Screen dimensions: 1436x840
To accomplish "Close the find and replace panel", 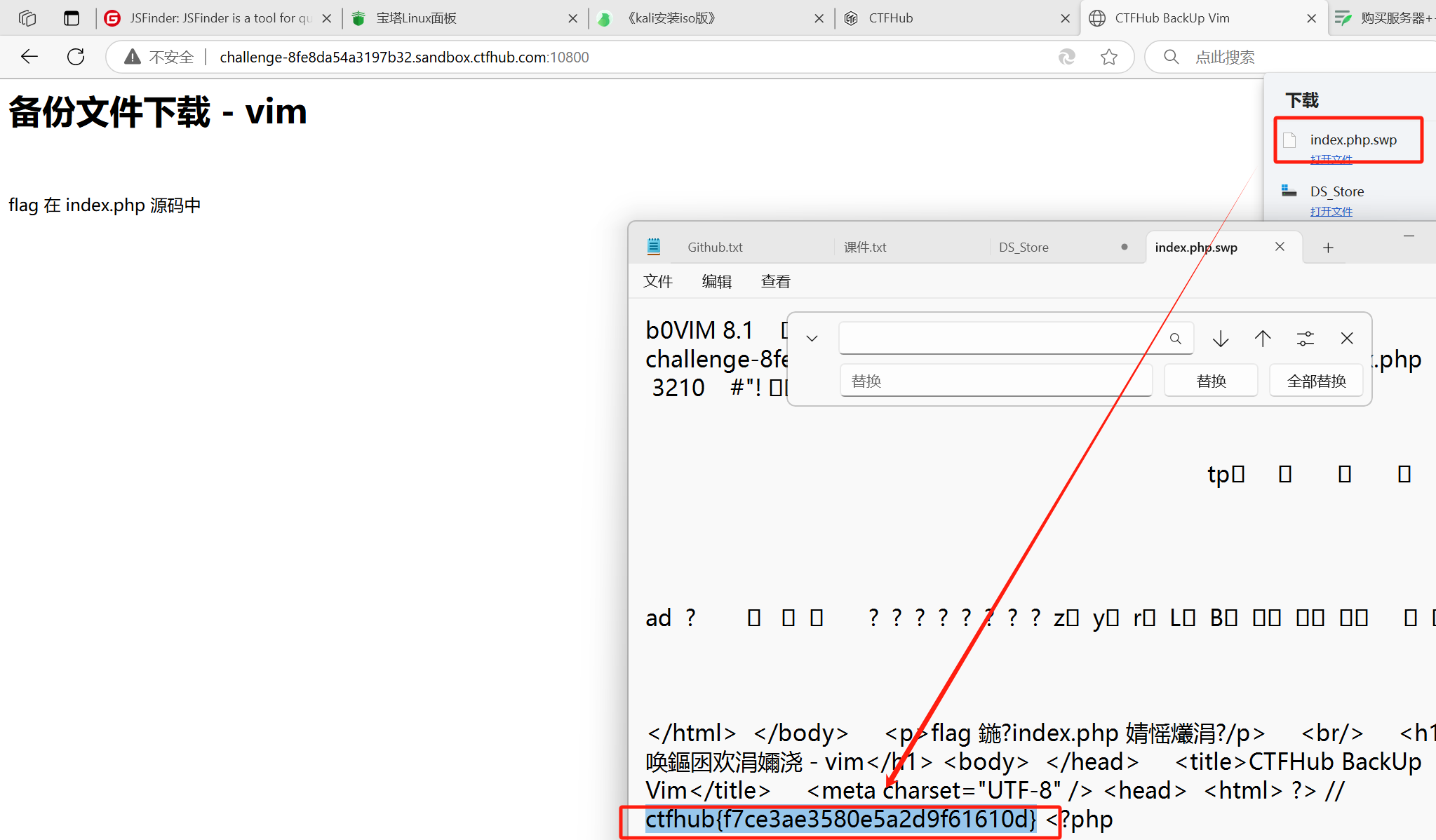I will (x=1347, y=339).
